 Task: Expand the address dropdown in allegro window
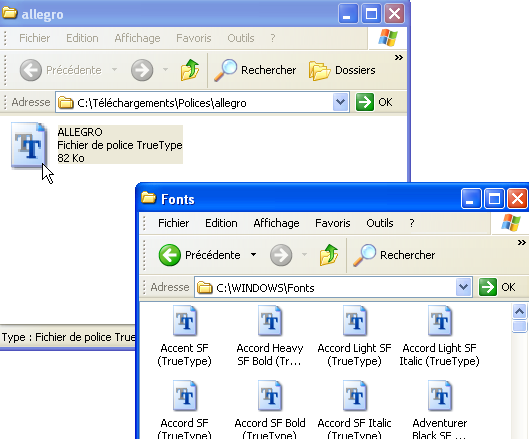[340, 102]
